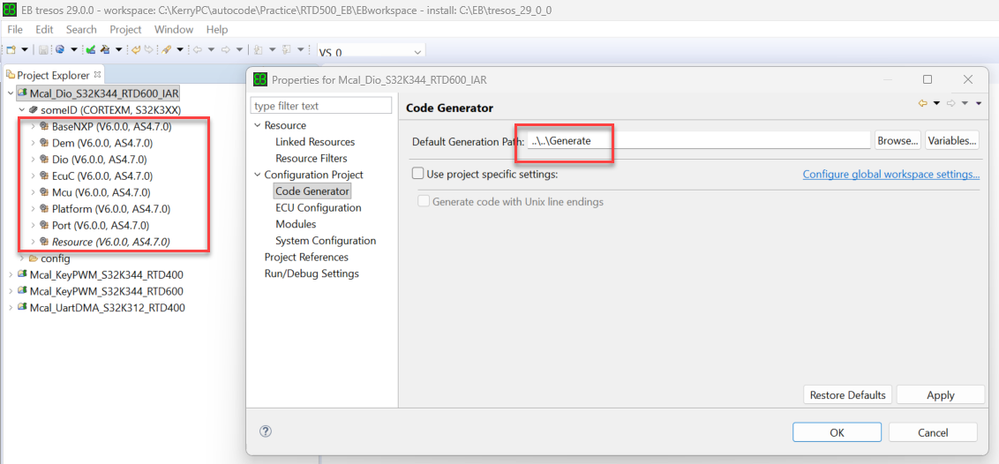Click the Project Explorer view close icon
999x464 pixels.
point(98,74)
